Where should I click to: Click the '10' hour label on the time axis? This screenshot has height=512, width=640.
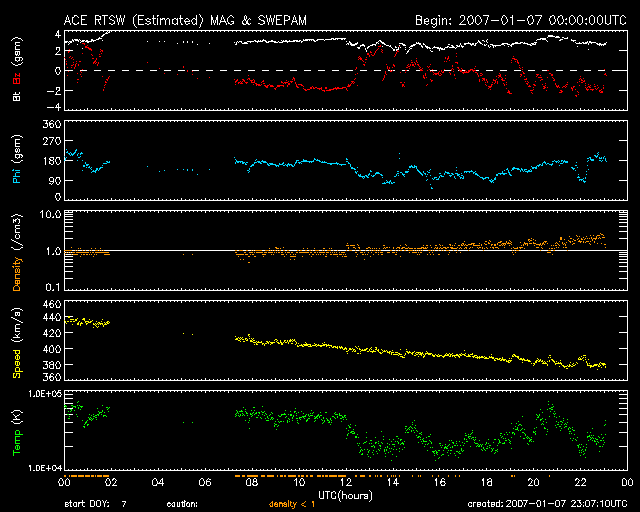point(299,482)
